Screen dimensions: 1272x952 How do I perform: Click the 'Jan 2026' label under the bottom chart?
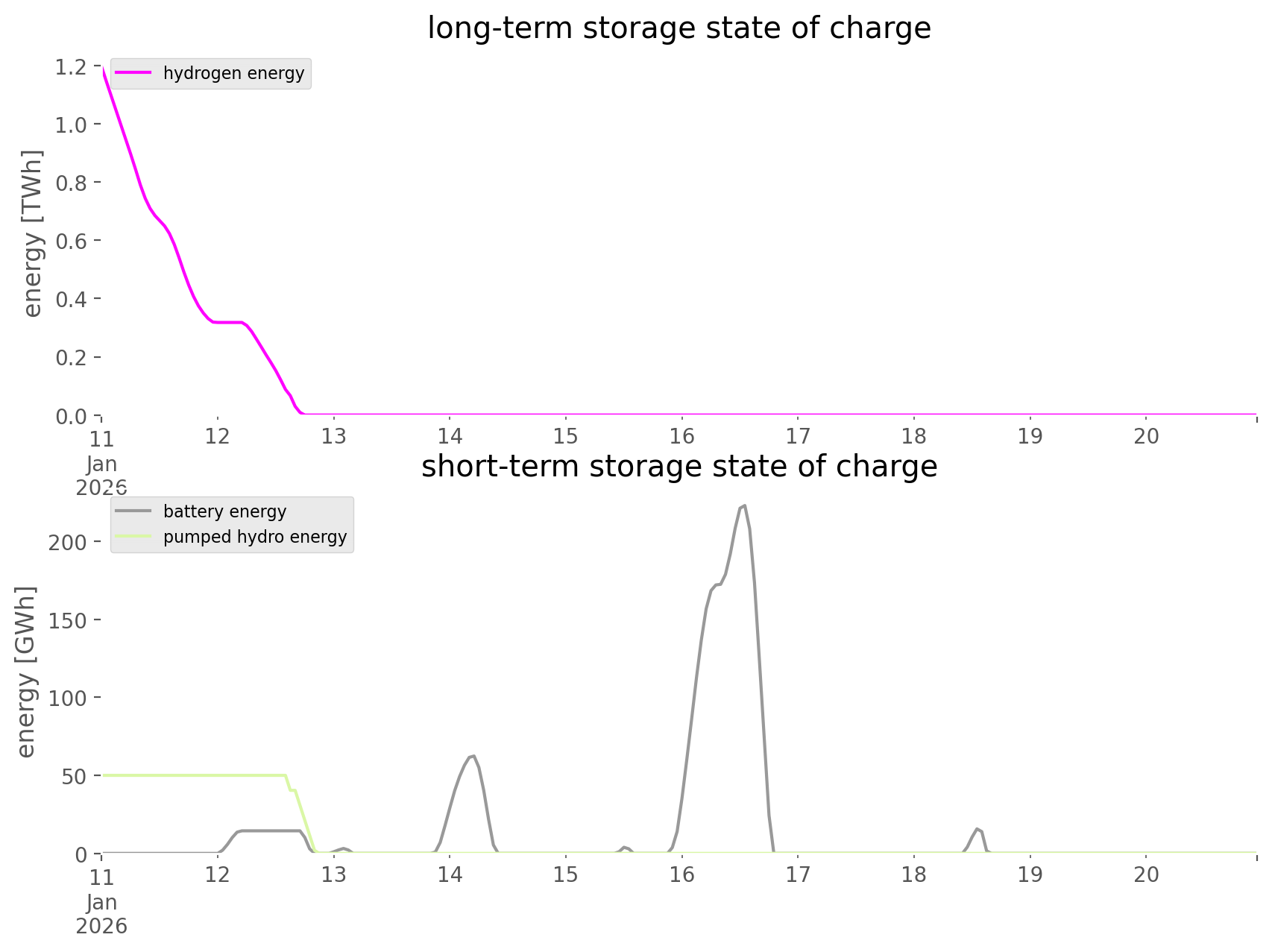[x=101, y=915]
